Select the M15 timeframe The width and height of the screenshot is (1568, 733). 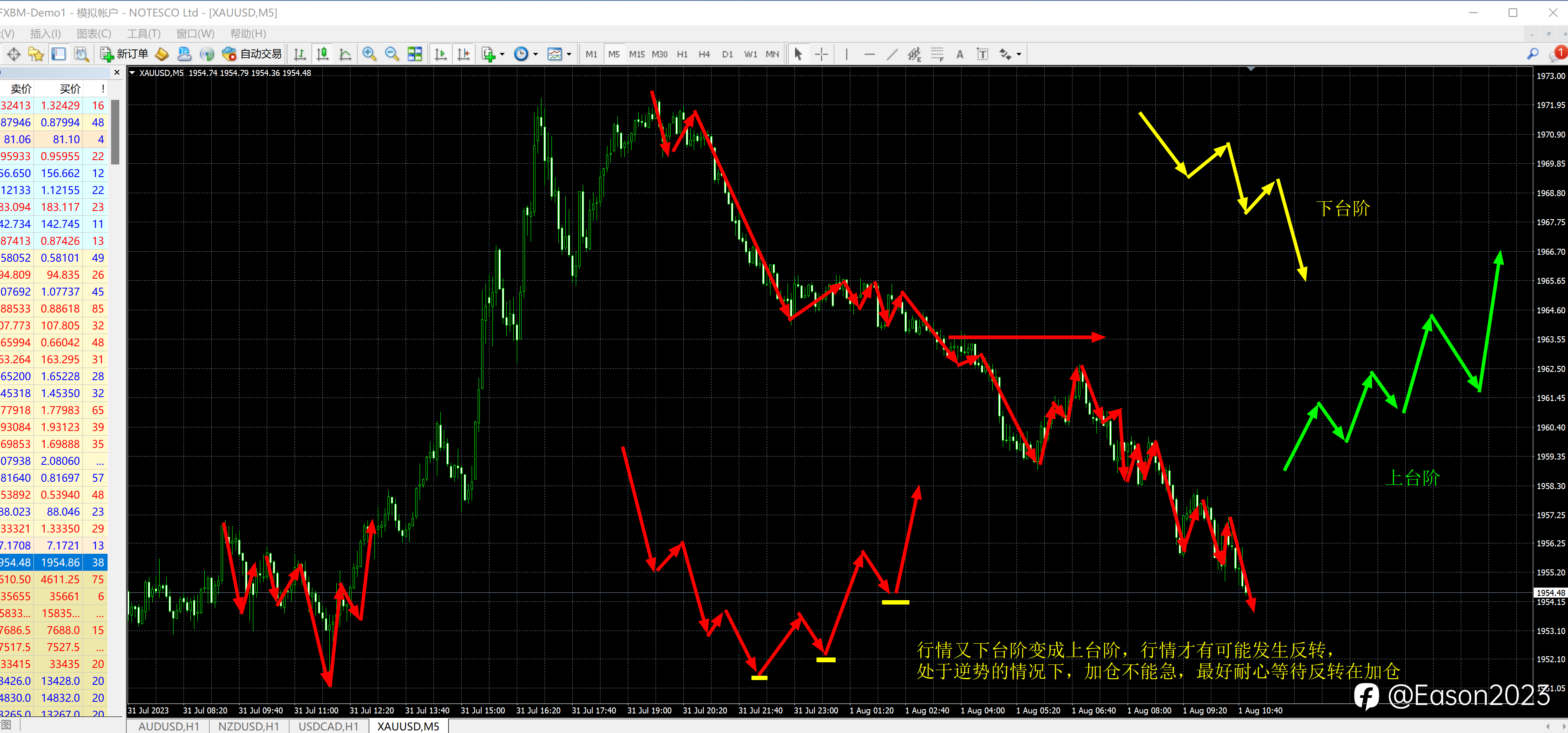coord(636,54)
